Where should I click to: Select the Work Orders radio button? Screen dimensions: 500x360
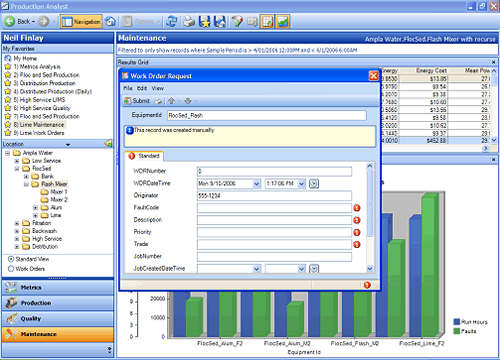pyautogui.click(x=11, y=269)
